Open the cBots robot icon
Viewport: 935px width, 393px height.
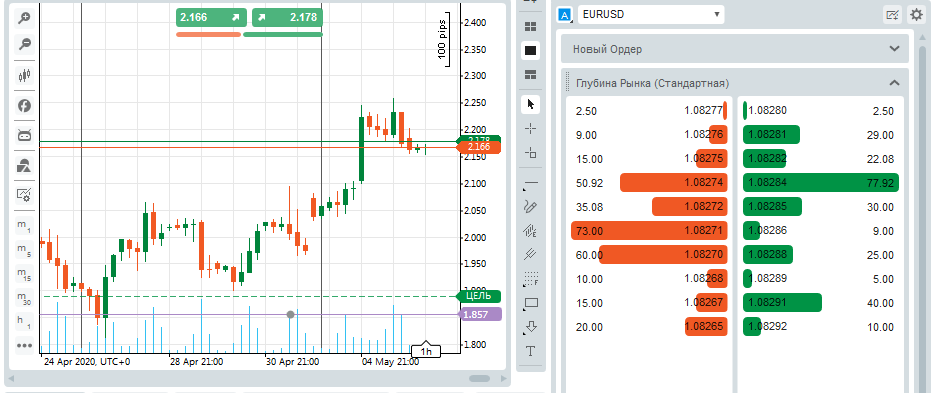(x=24, y=135)
